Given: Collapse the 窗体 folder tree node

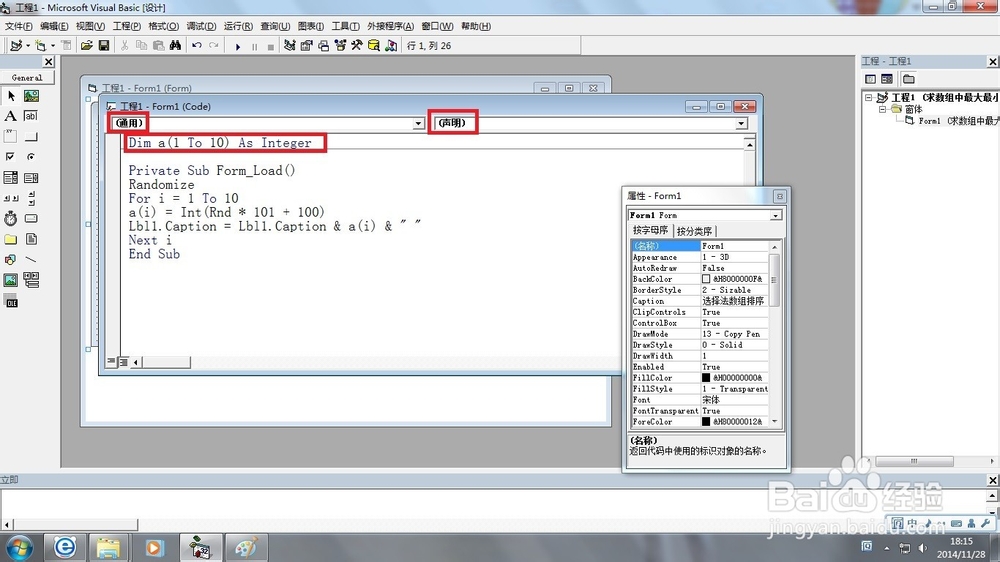Looking at the screenshot, I should [x=883, y=109].
